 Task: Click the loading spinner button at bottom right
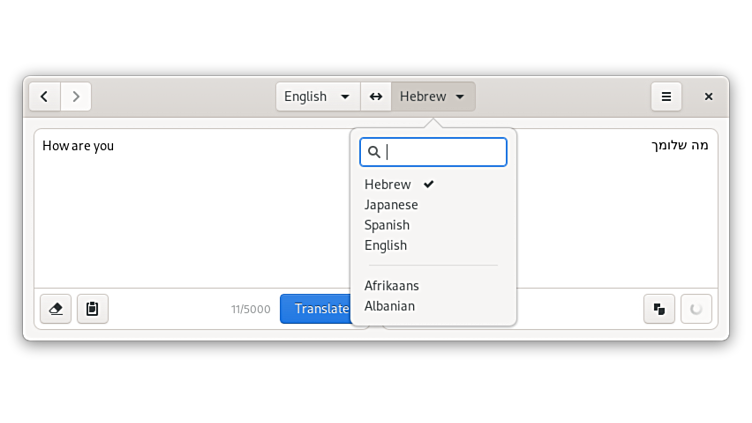[x=696, y=309]
